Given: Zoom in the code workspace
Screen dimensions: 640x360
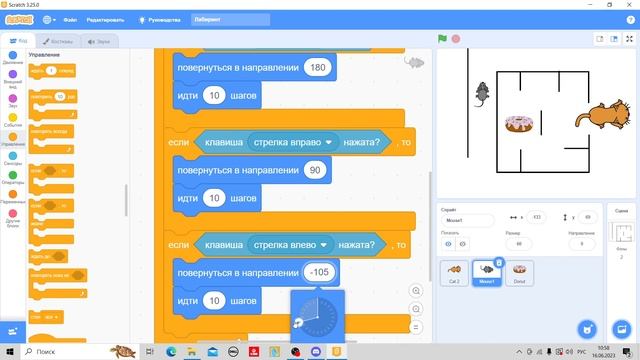Looking at the screenshot, I should pos(416,291).
